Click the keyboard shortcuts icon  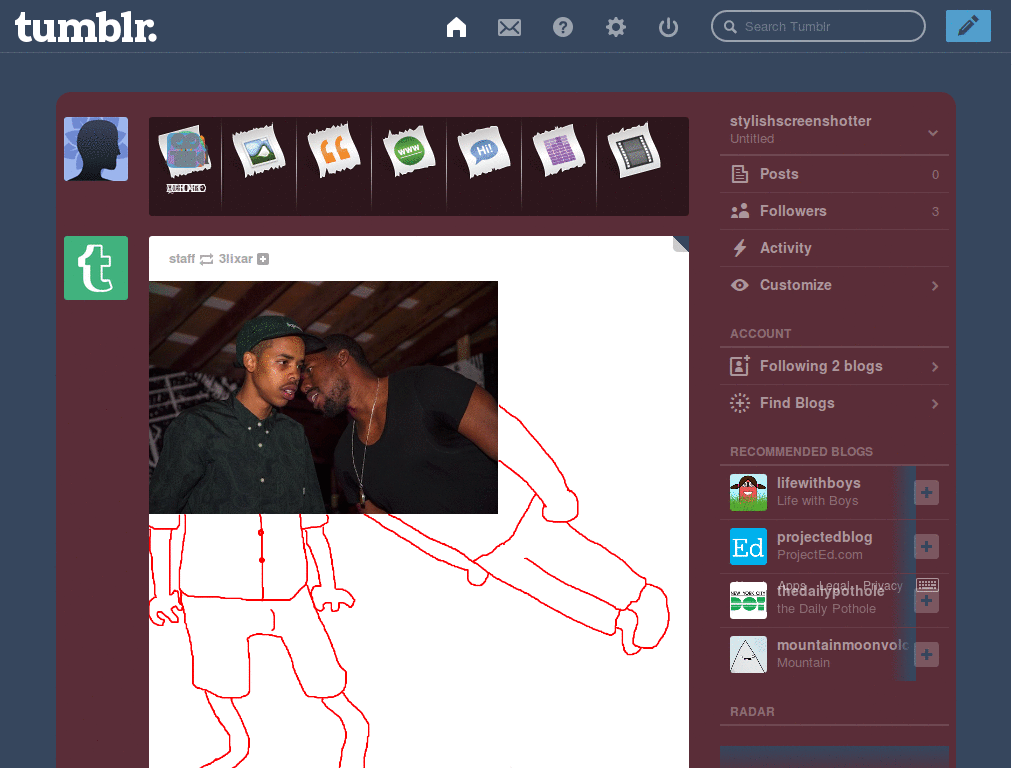[927, 584]
